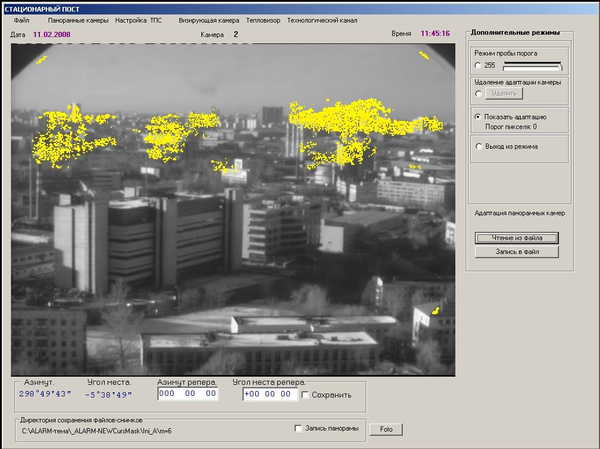This screenshot has width=600, height=449.
Task: Open the Визирующая камера menu
Action: 208,20
